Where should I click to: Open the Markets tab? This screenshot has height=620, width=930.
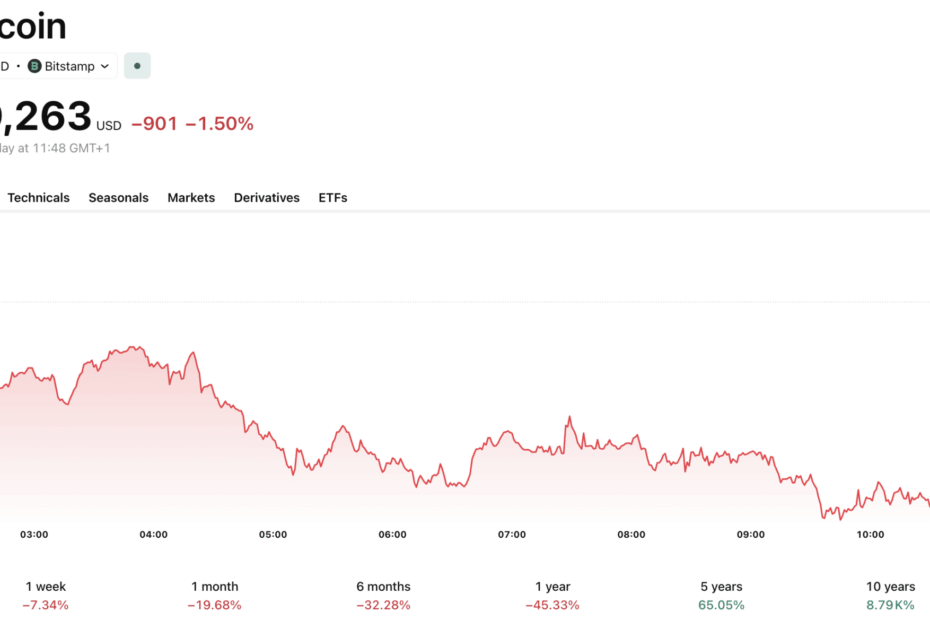pyautogui.click(x=191, y=198)
